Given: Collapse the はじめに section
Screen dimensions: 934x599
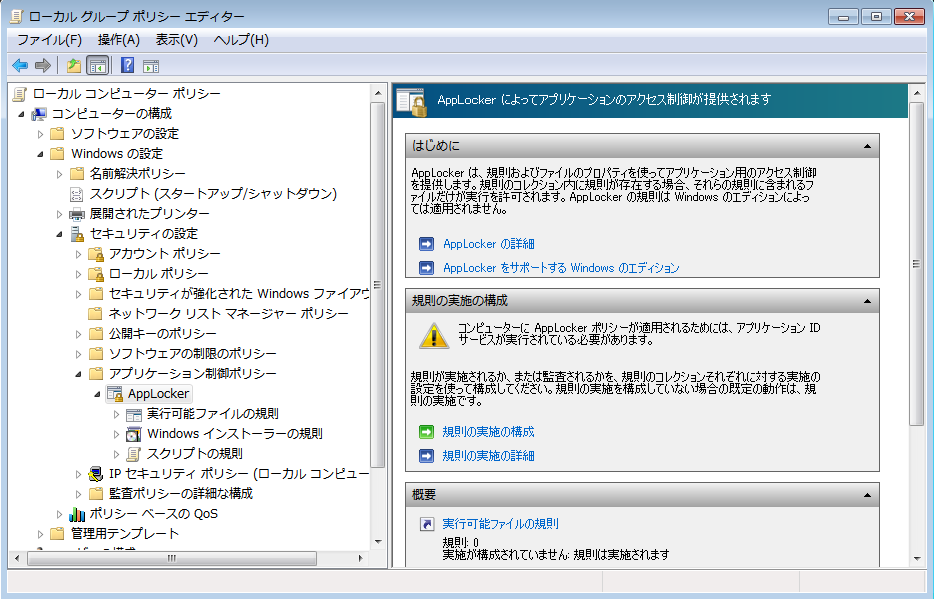Looking at the screenshot, I should click(867, 146).
